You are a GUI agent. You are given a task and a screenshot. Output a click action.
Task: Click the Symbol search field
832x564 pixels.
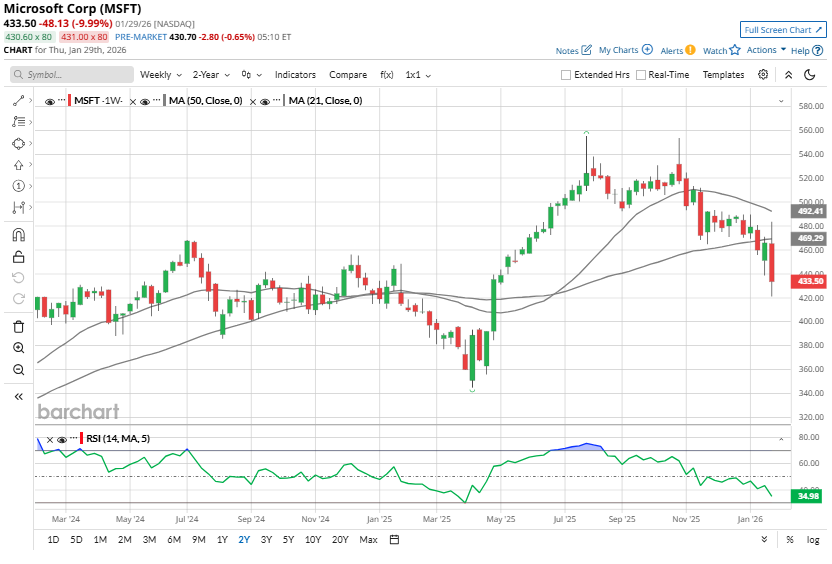tap(72, 75)
